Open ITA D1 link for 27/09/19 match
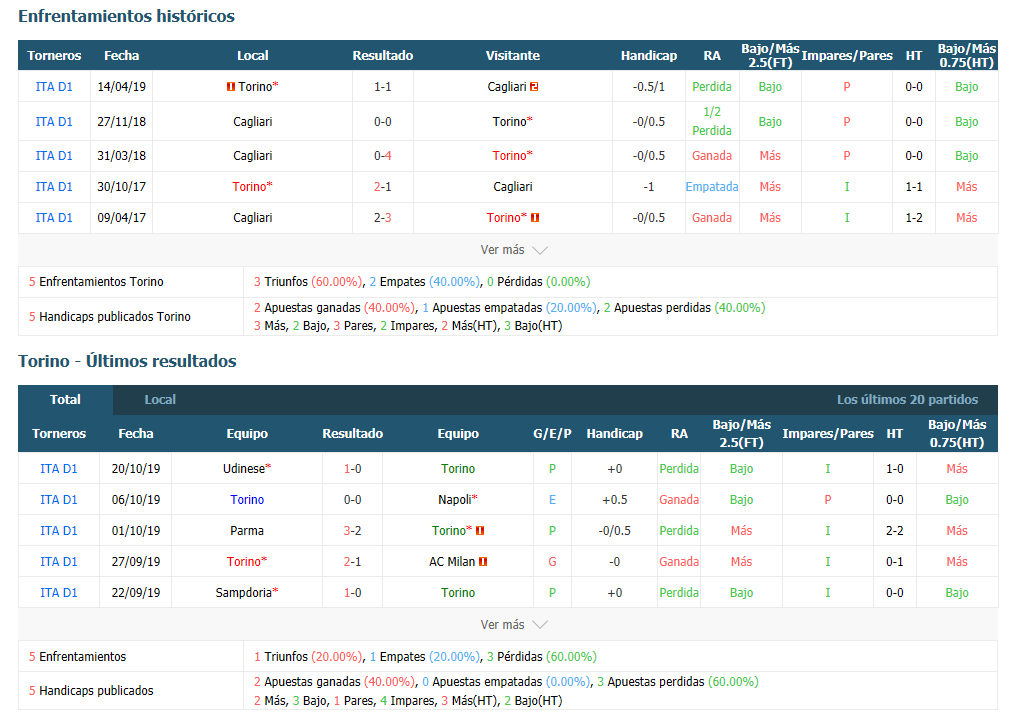This screenshot has width=1020, height=719. (x=59, y=562)
